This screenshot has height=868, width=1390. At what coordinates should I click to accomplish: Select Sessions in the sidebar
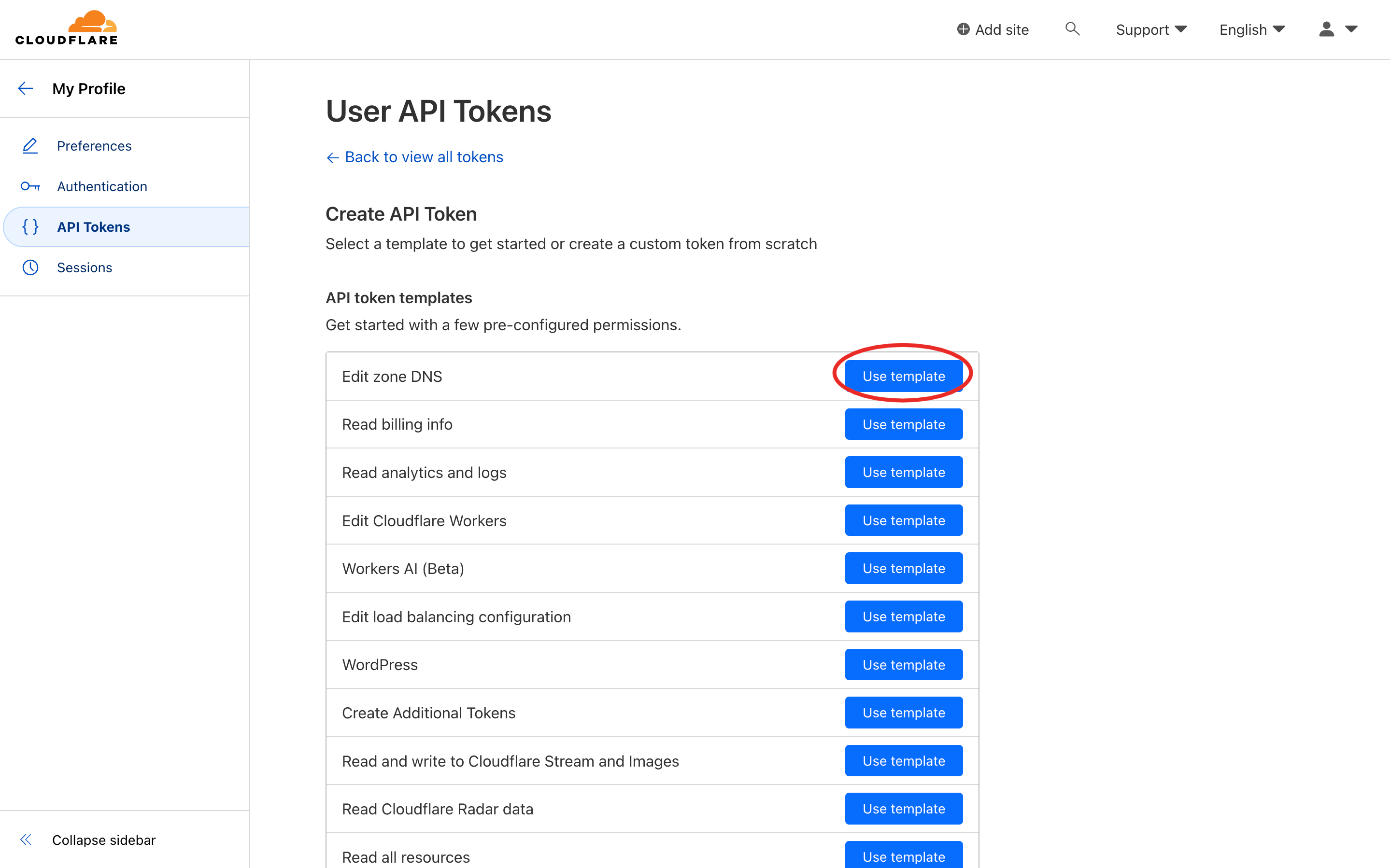coord(85,267)
